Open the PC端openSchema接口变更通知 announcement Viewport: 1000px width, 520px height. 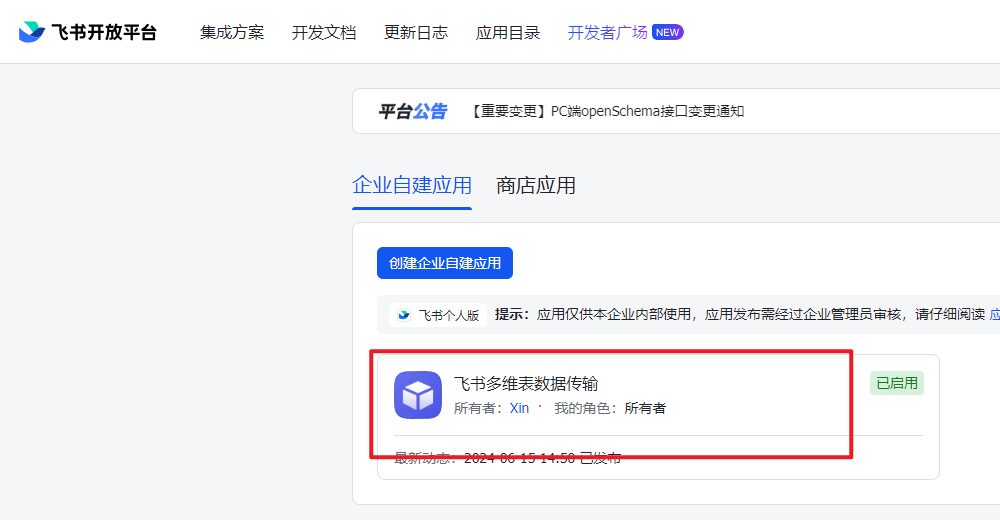[607, 111]
